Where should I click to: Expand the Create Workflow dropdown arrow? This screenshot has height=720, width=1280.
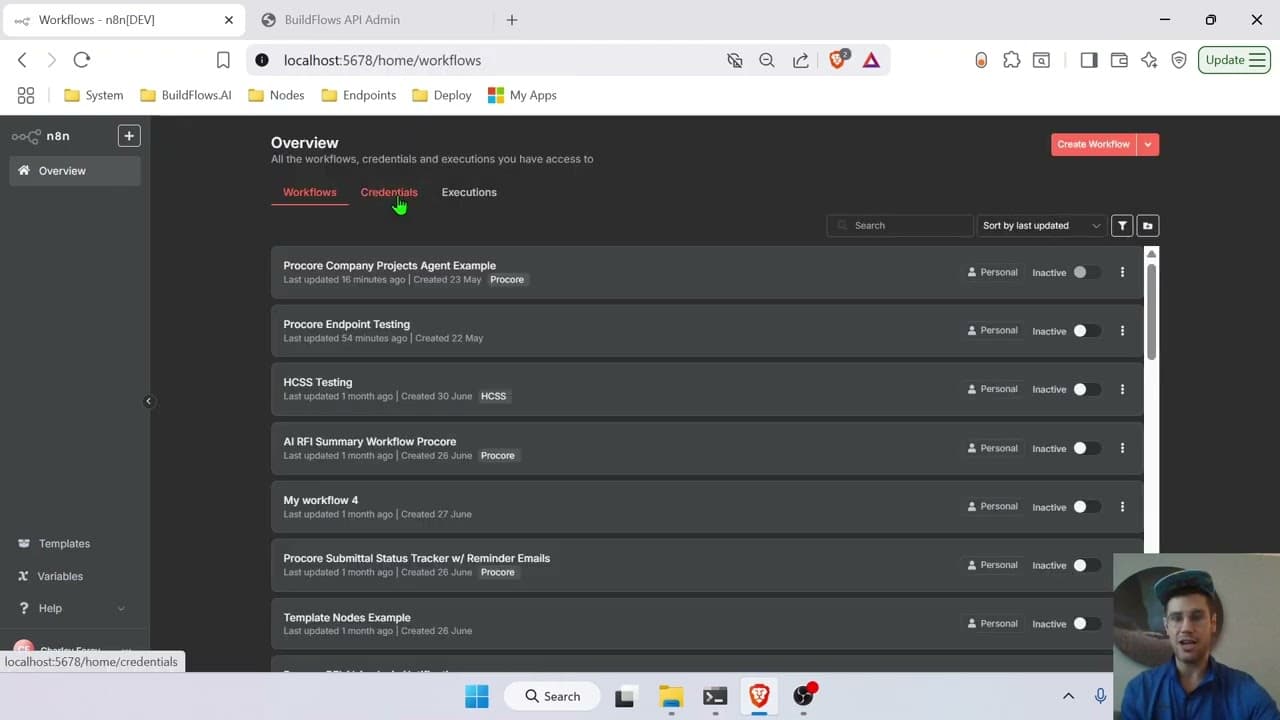click(x=1148, y=144)
